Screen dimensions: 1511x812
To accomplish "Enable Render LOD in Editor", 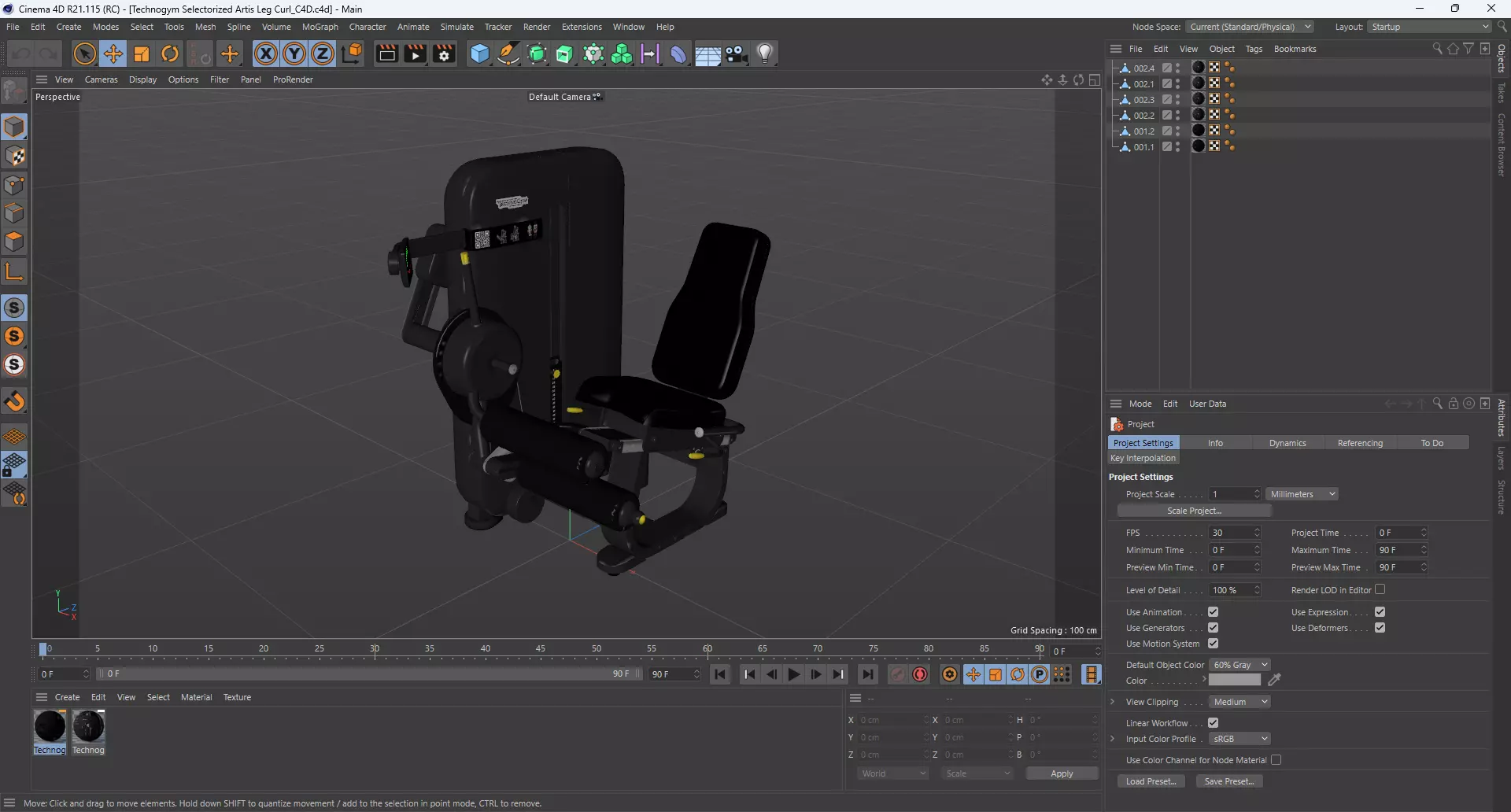I will click(1380, 589).
